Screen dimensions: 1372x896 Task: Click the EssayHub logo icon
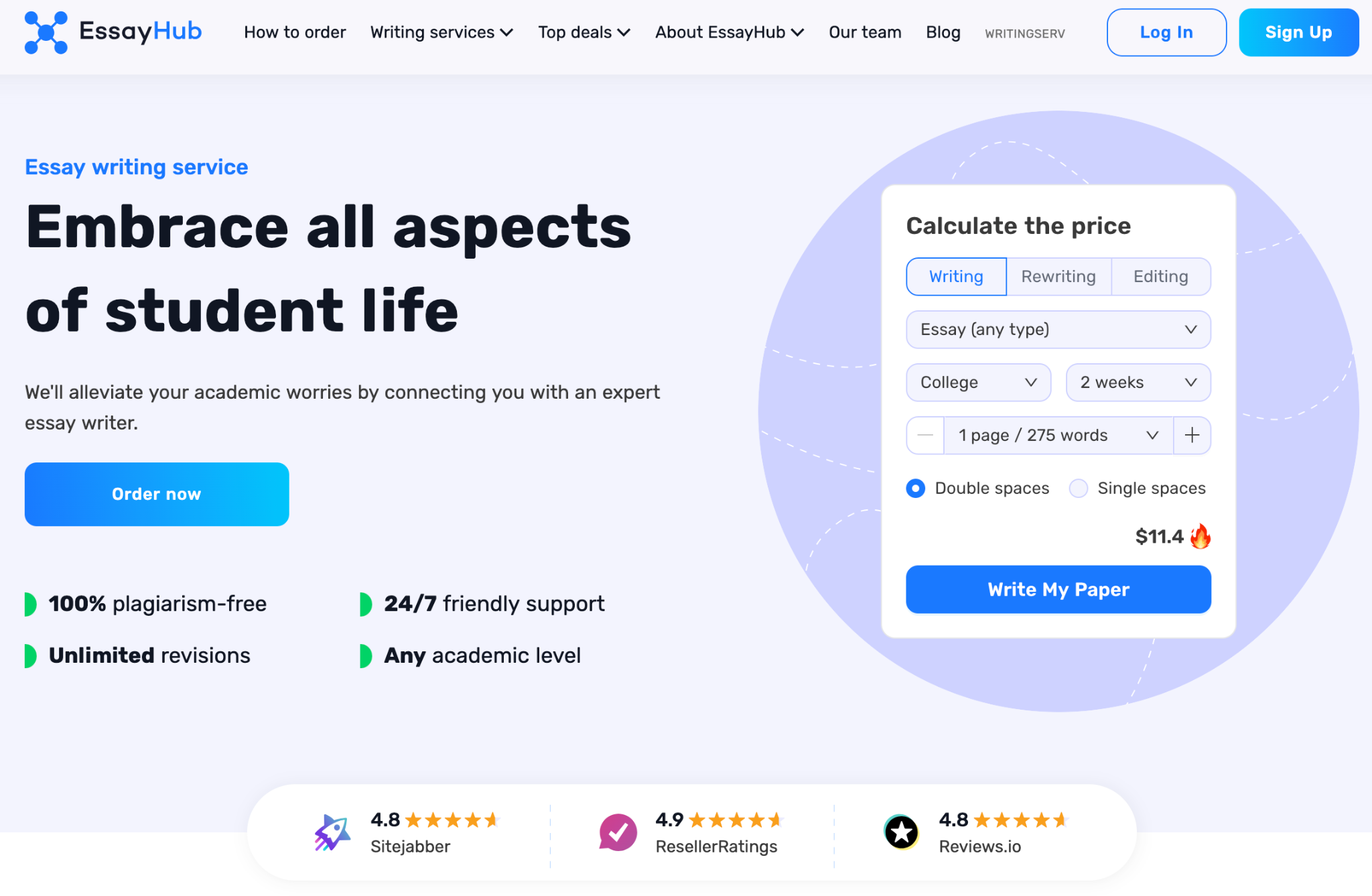[46, 32]
